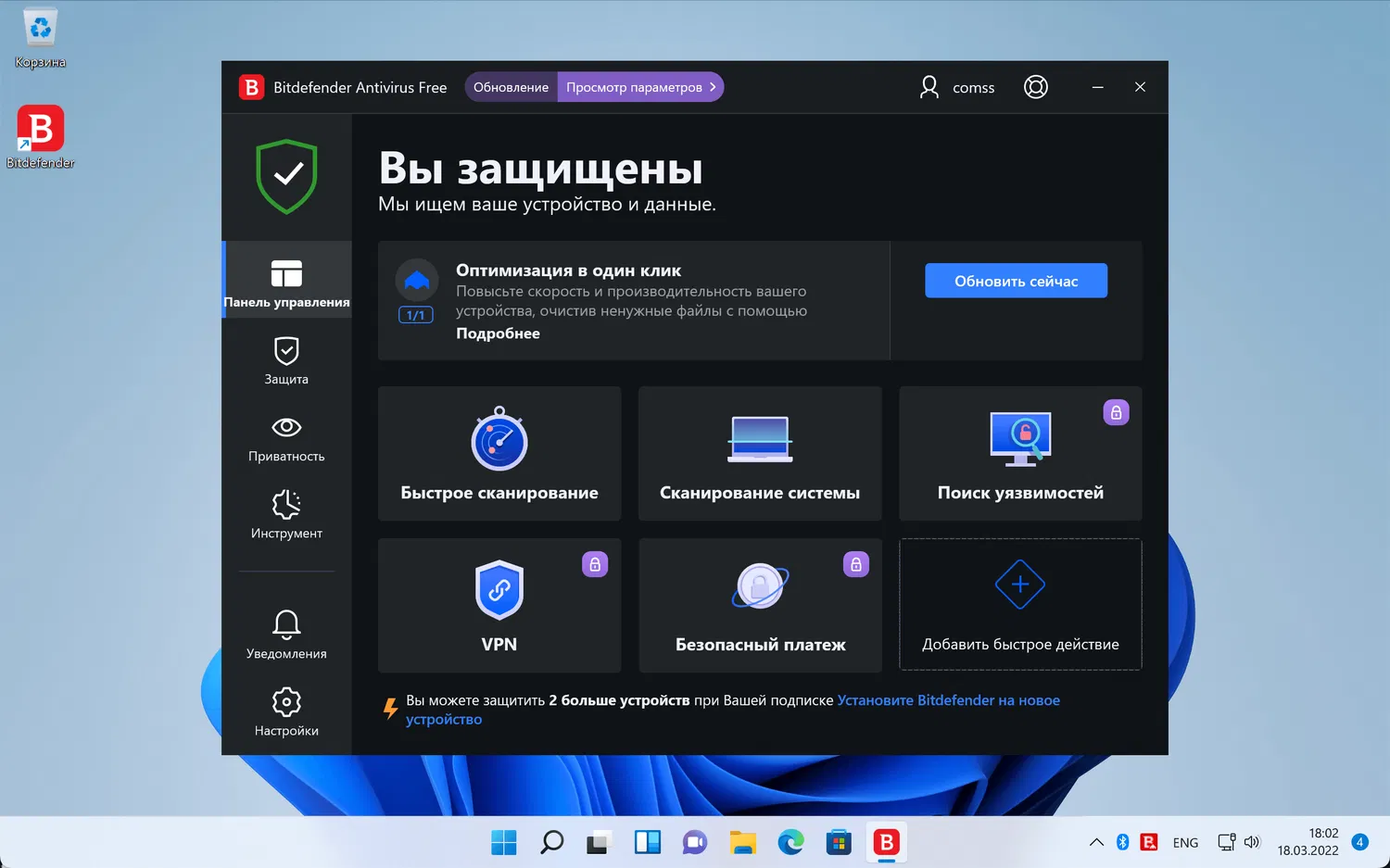Image resolution: width=1390 pixels, height=868 pixels.
Task: Open the Безопасный платеж tile
Action: pyautogui.click(x=760, y=606)
